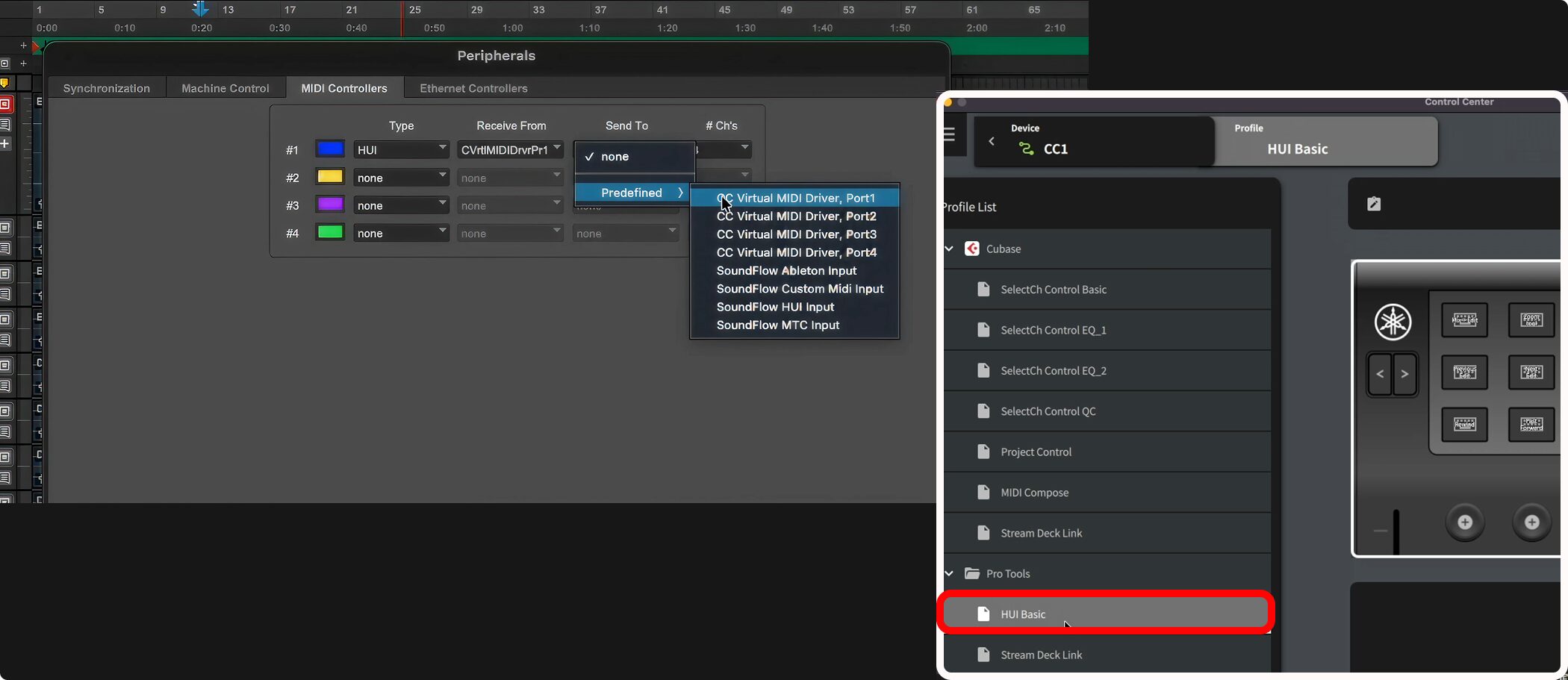Go back using the Device chevron arrow
The width and height of the screenshot is (1568, 680).
pos(992,141)
